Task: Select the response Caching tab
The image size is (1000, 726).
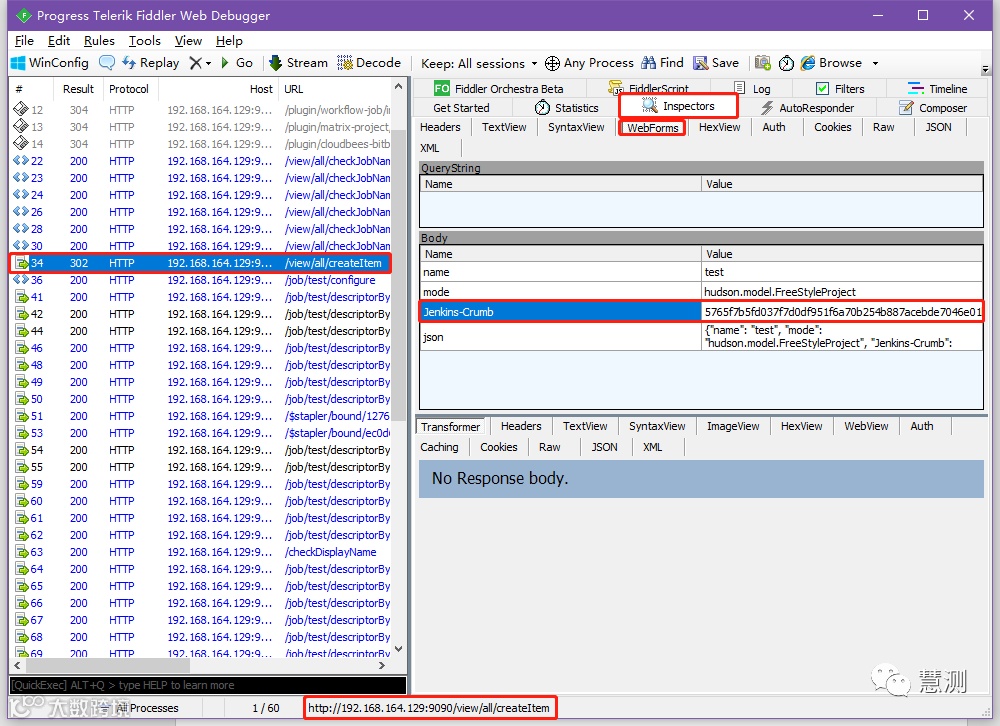Action: click(x=439, y=447)
